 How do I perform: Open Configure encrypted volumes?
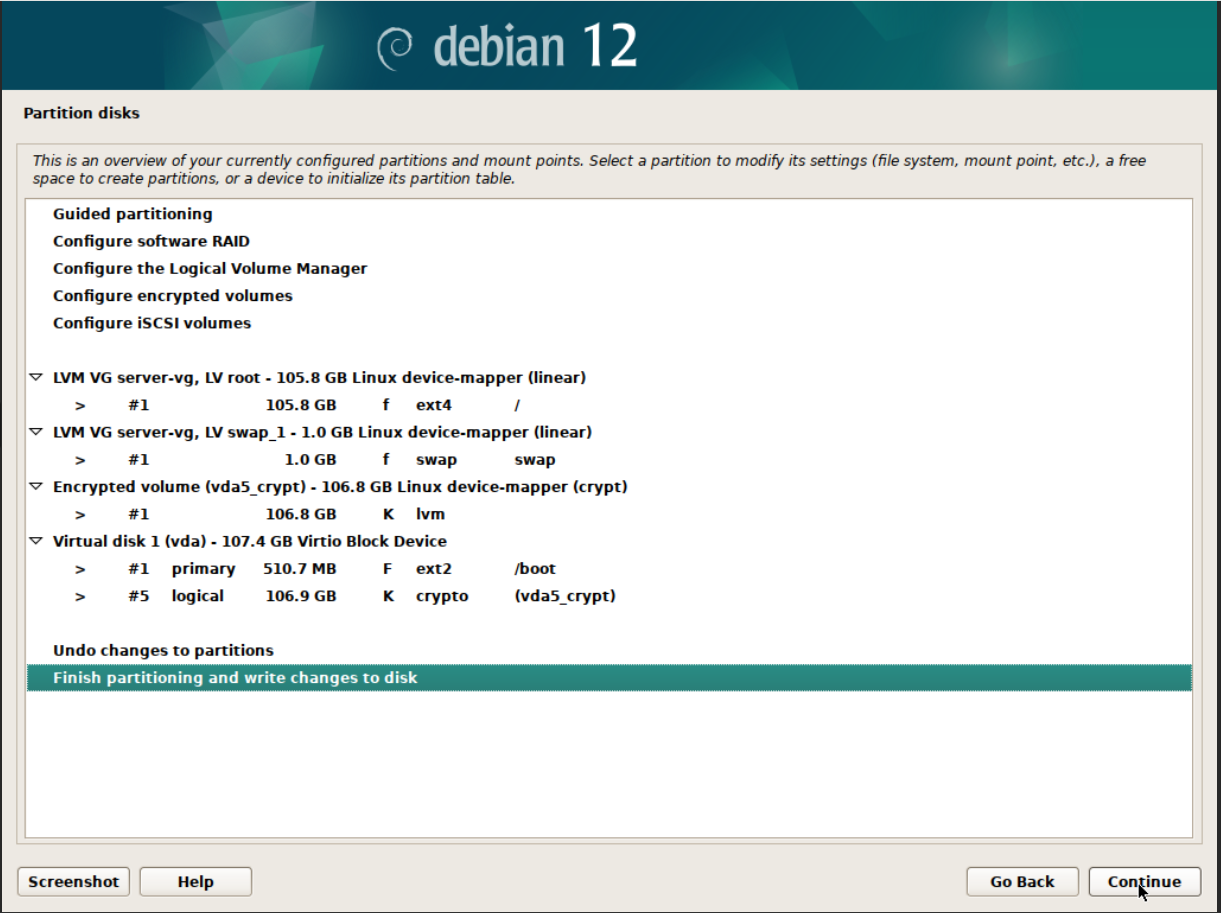tap(609, 296)
